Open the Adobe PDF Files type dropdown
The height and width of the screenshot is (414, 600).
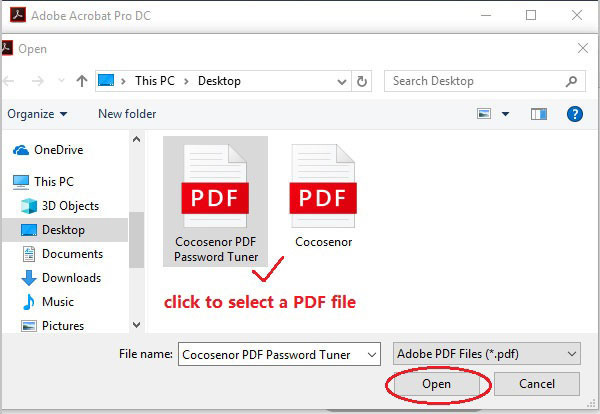[486, 354]
